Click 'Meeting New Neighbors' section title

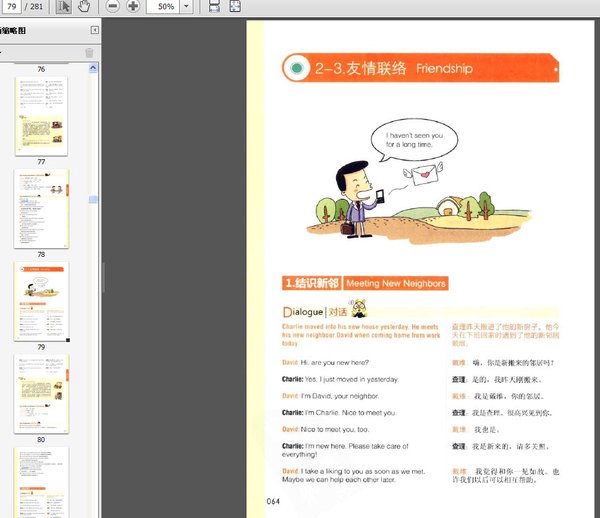(x=396, y=283)
